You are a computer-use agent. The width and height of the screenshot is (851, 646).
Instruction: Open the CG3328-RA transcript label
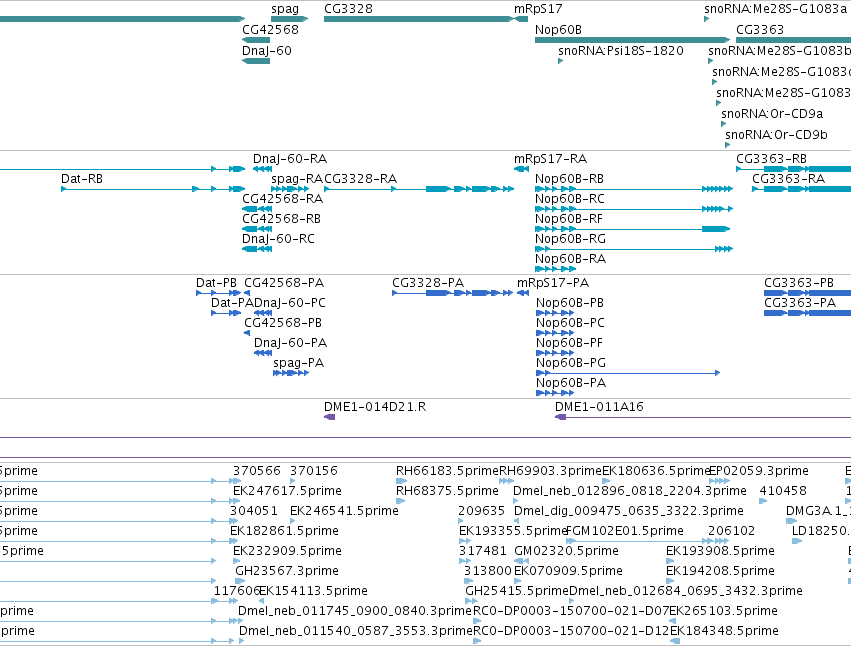(360, 179)
